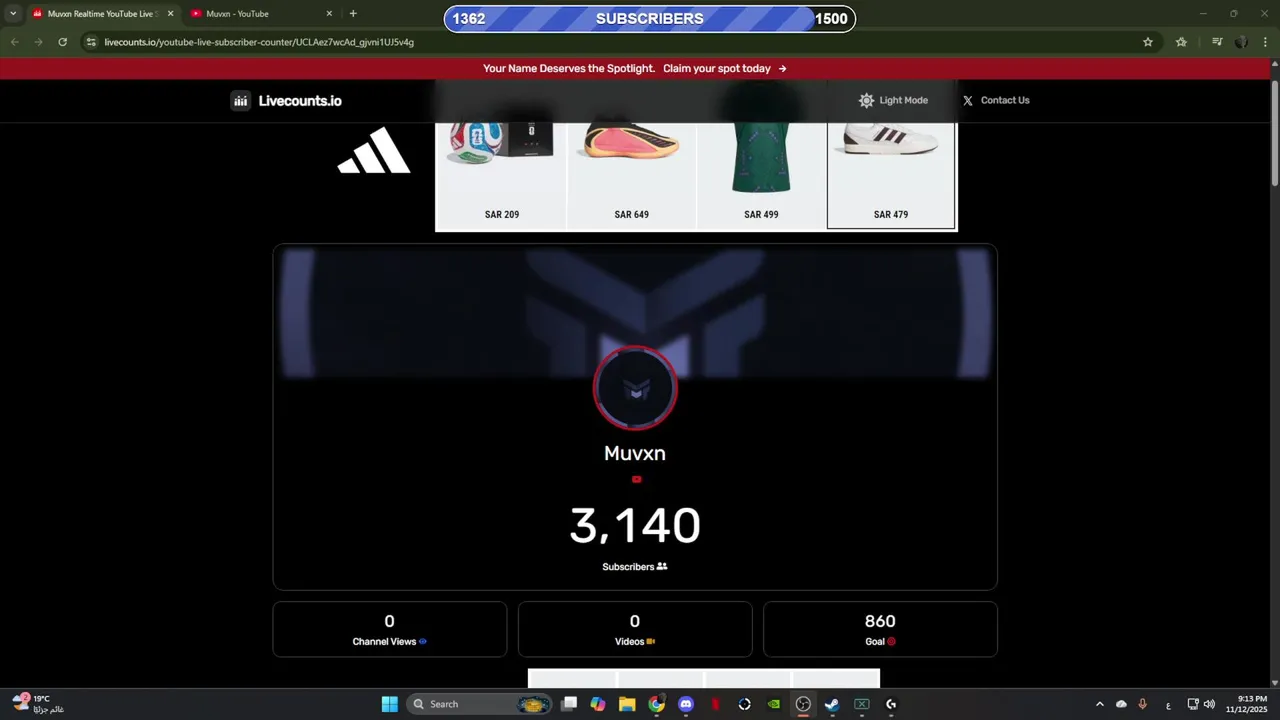Open the clock showing 9:13 PM

tap(1247, 704)
